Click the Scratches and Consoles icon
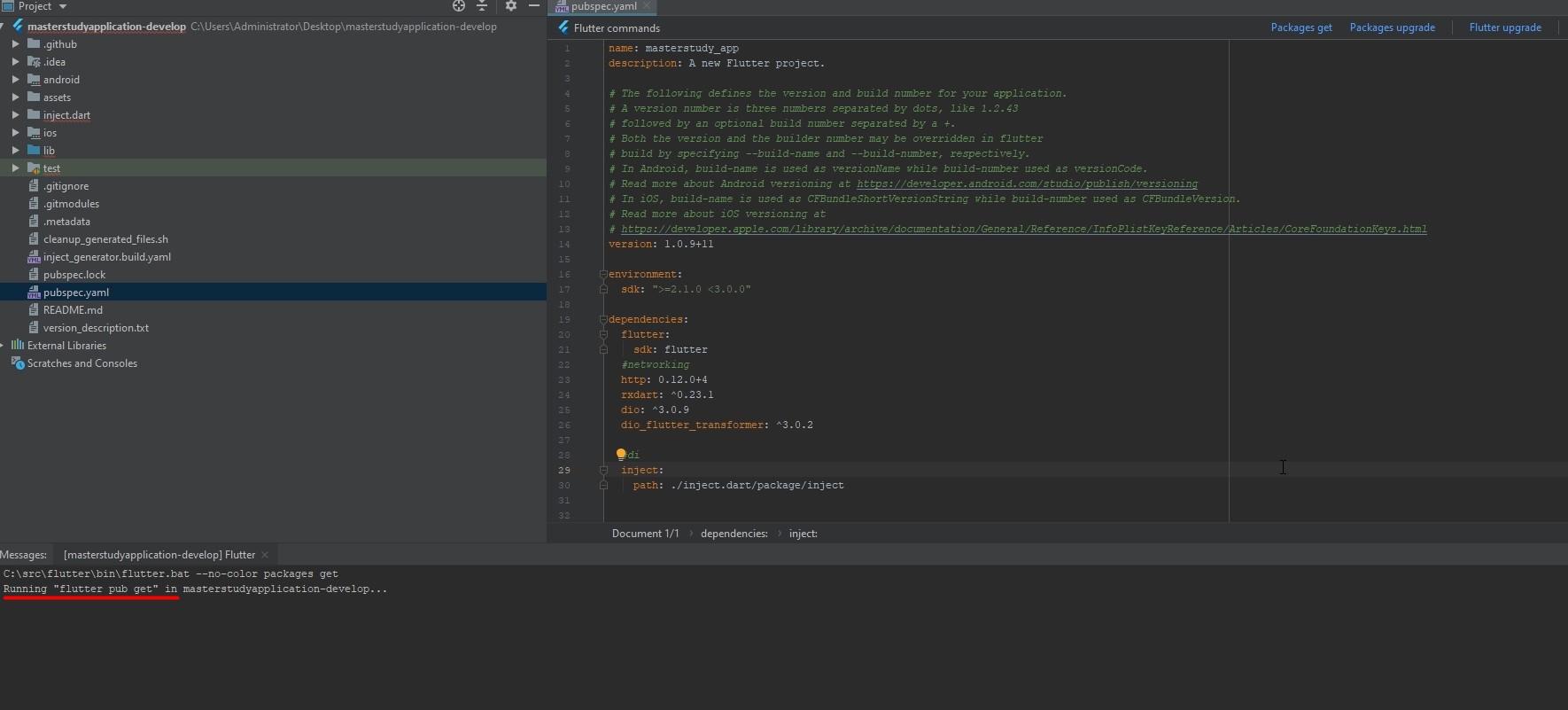The image size is (1568, 710). 17,363
